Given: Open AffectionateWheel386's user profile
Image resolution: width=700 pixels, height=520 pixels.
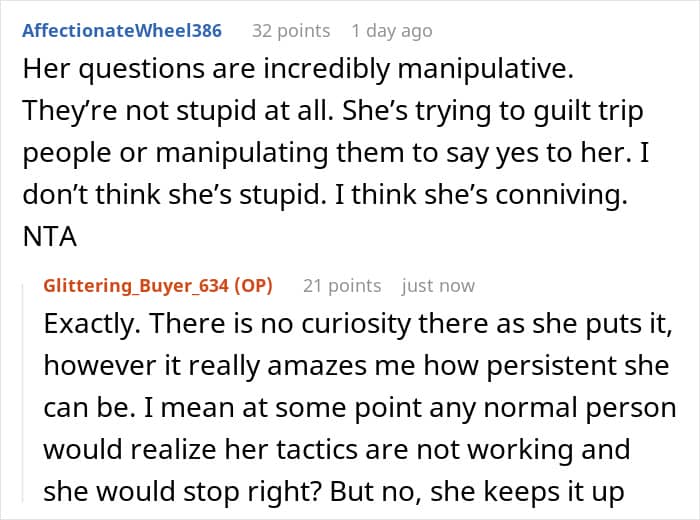Looking at the screenshot, I should 122,31.
